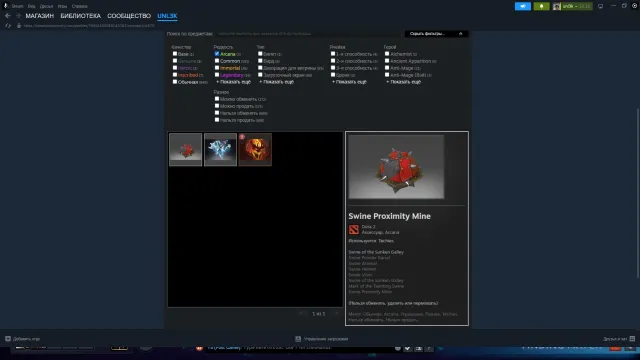
Task: Check the Ancient Apparition hero filter
Action: click(x=387, y=61)
